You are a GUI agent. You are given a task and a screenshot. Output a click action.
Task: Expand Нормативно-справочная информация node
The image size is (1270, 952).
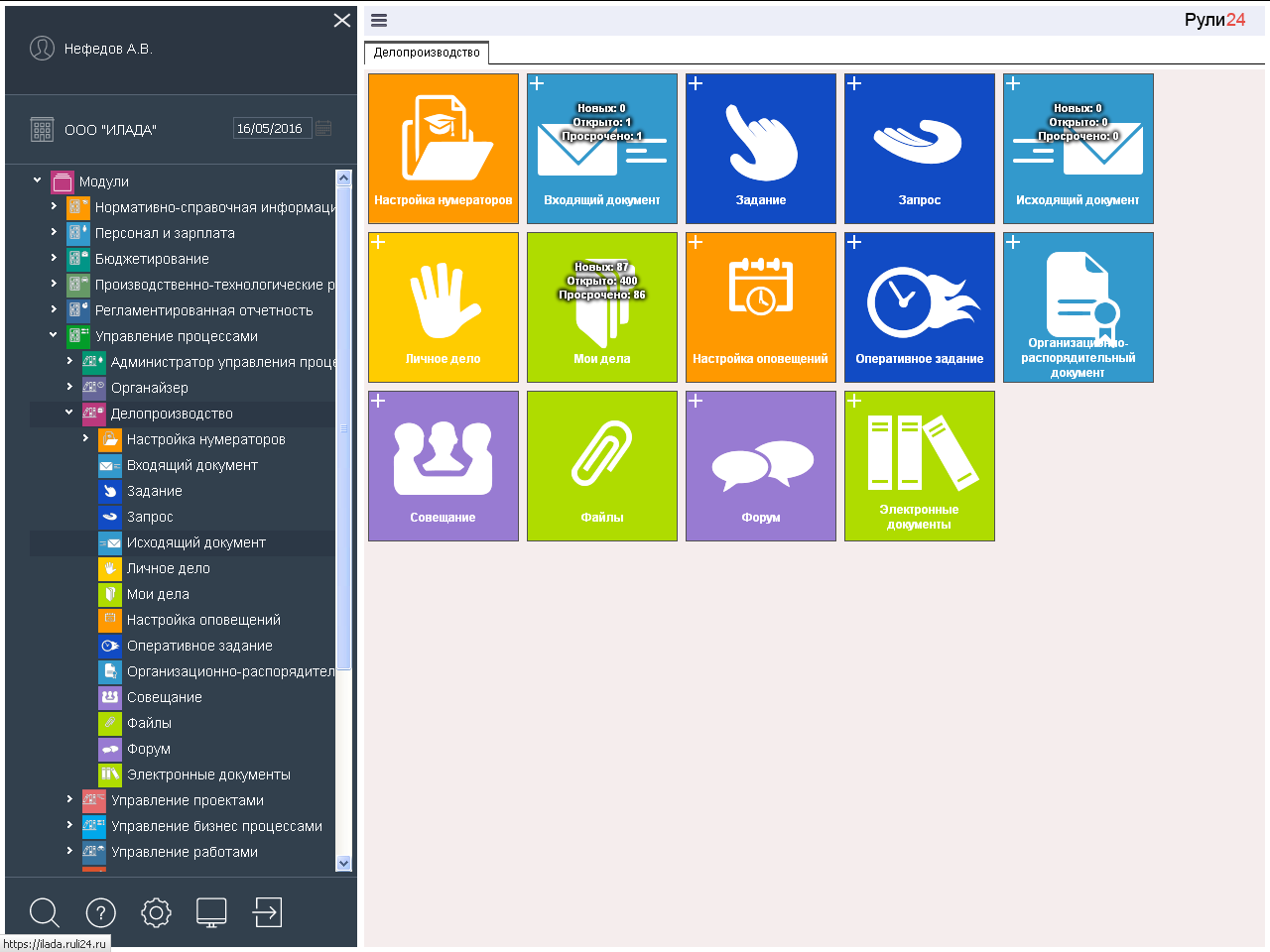[54, 206]
